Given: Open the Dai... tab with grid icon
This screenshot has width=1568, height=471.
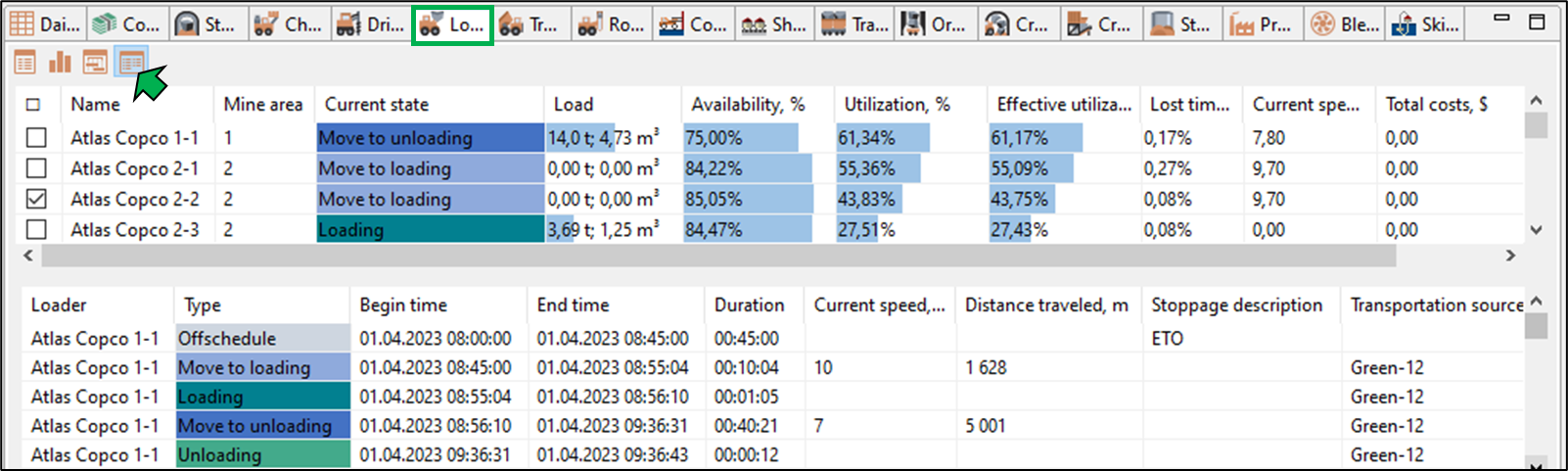Looking at the screenshot, I should tap(46, 24).
